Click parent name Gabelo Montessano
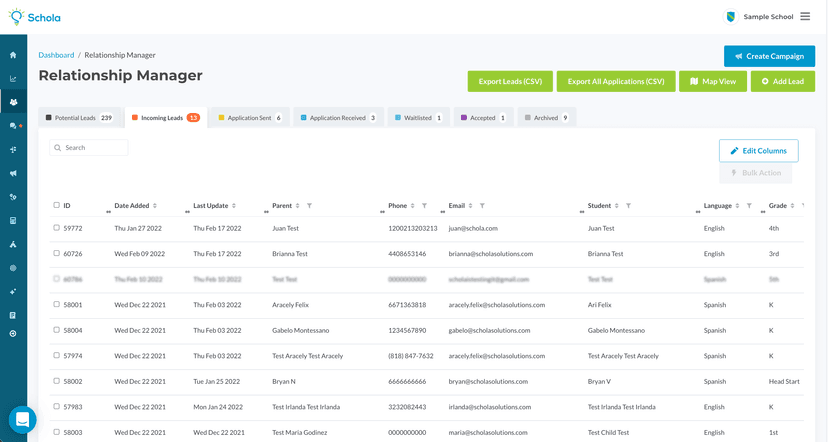 point(300,330)
